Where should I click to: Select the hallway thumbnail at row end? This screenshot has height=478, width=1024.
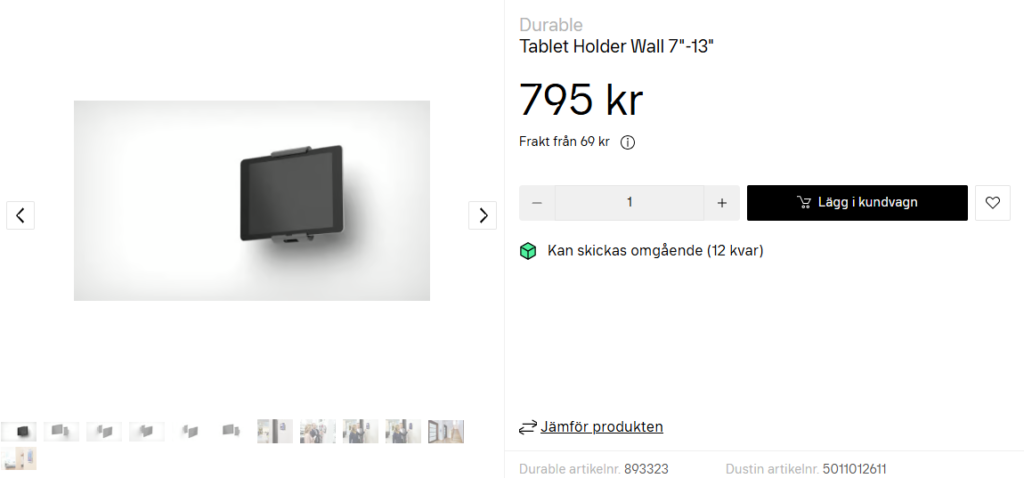(x=446, y=432)
